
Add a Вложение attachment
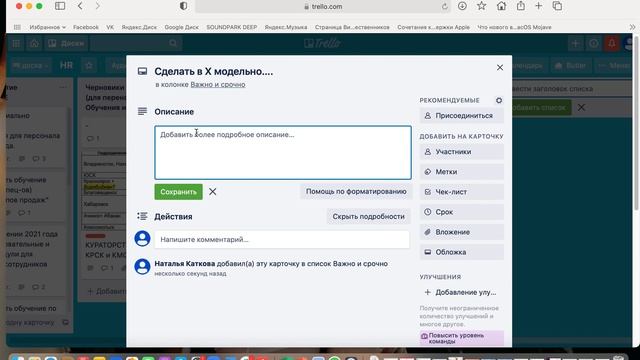tap(461, 232)
